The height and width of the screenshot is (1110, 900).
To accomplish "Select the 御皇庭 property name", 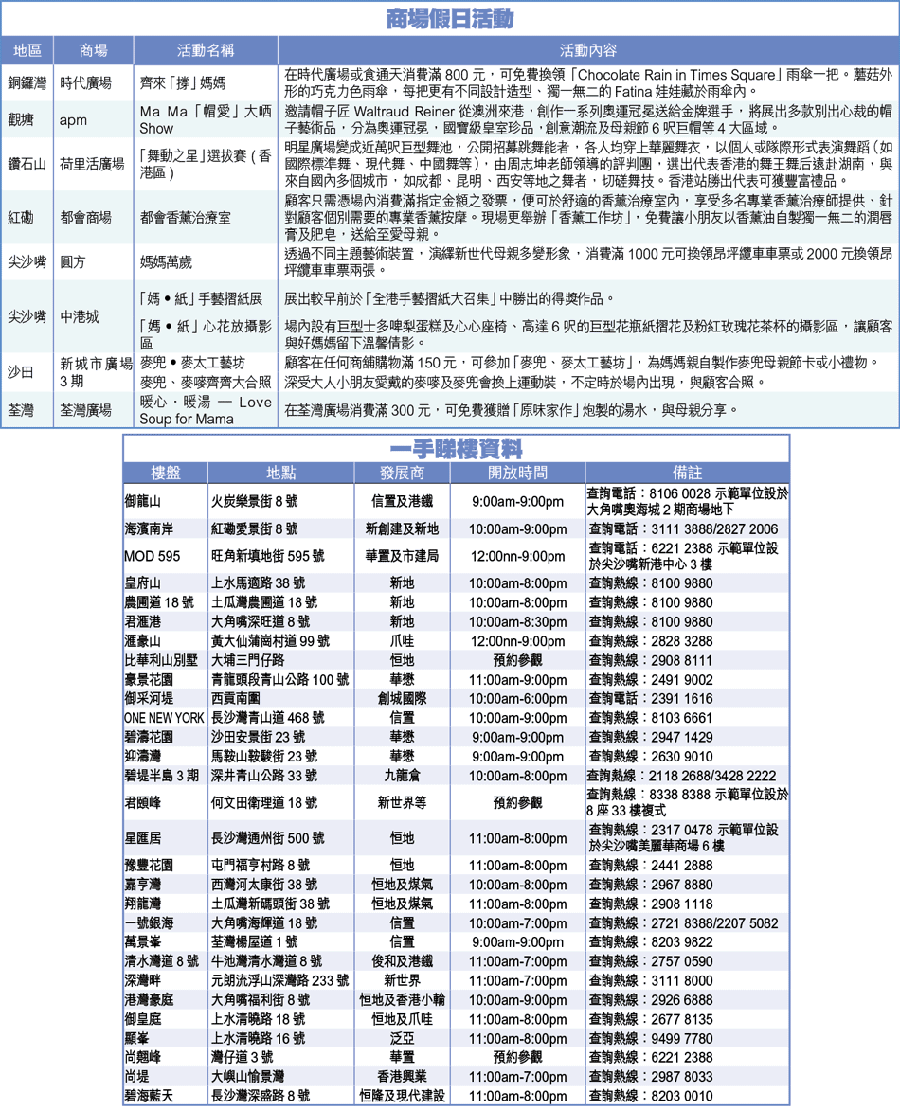I will tap(142, 1019).
